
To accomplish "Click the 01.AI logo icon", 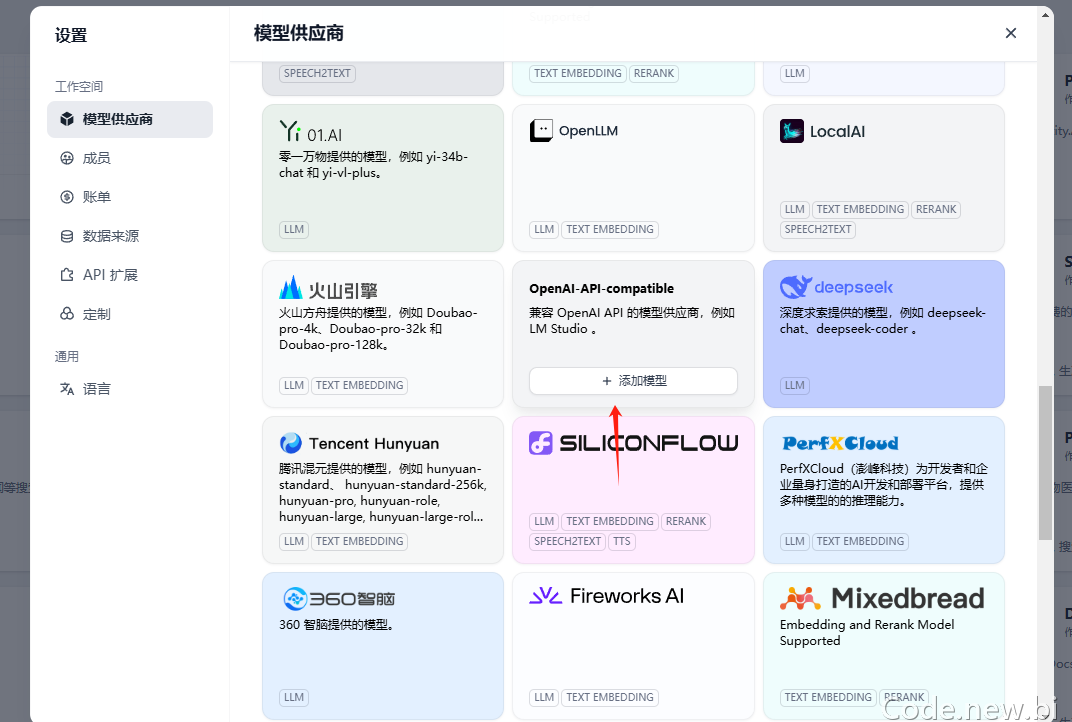I will [290, 131].
